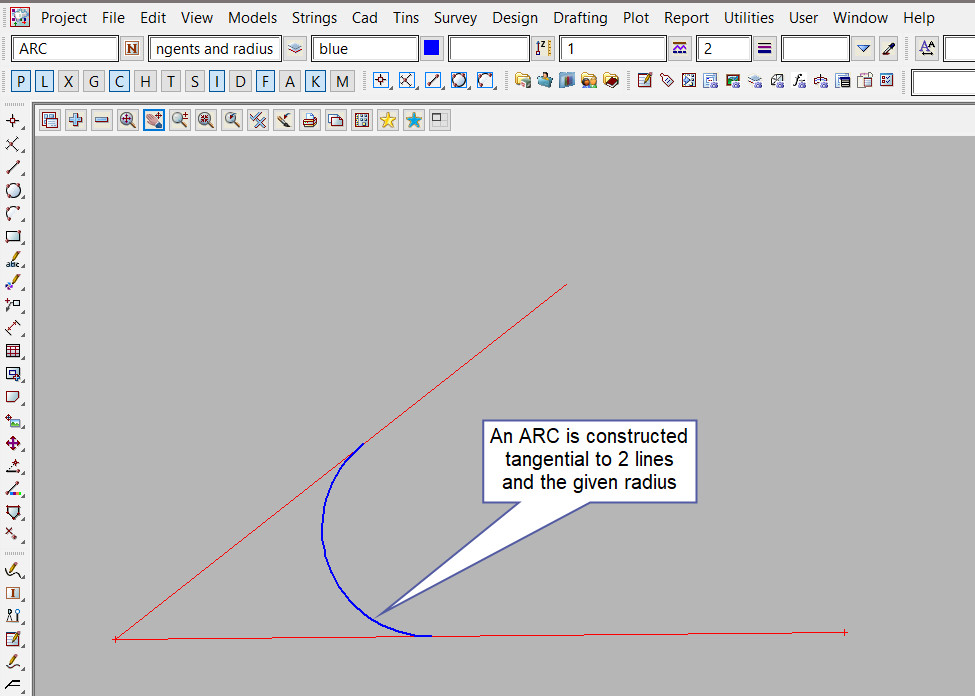Click the rectangle tool in left toolbar

[13, 237]
